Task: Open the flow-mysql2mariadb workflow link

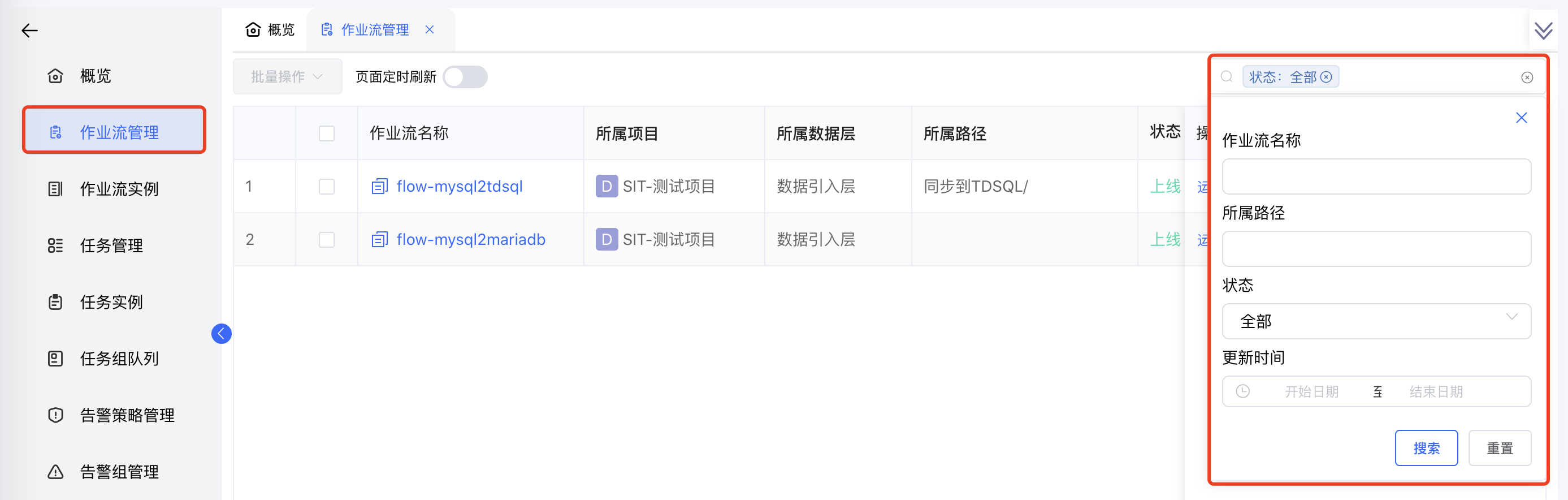Action: pos(470,239)
